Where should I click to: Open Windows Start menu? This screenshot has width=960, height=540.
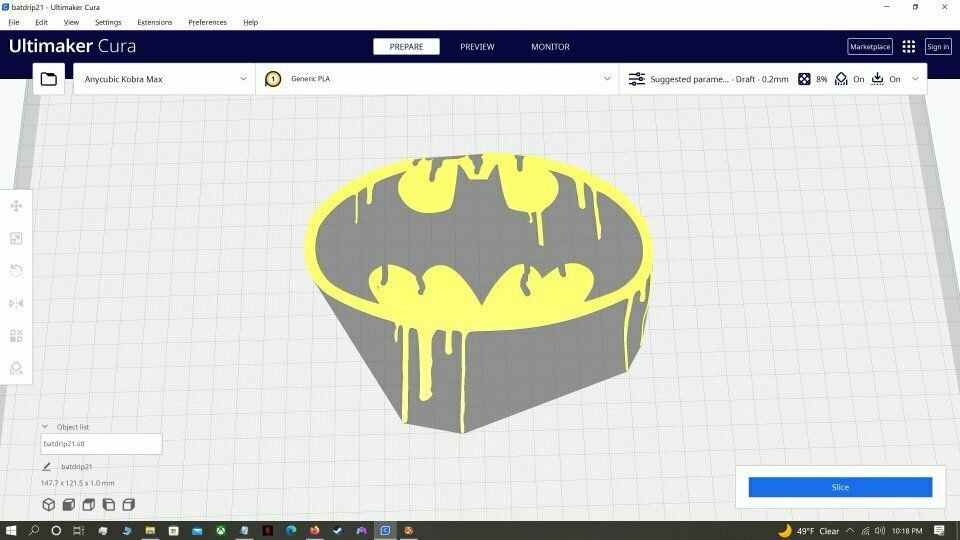(11, 530)
